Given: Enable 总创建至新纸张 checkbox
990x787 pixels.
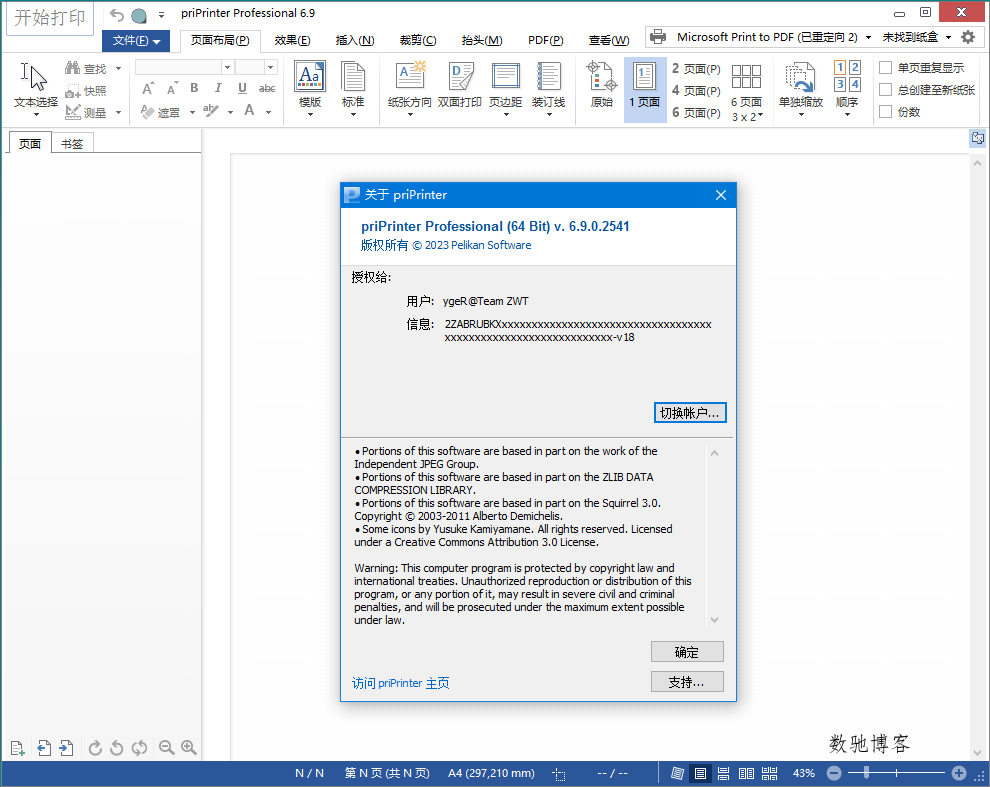Looking at the screenshot, I should tap(886, 90).
